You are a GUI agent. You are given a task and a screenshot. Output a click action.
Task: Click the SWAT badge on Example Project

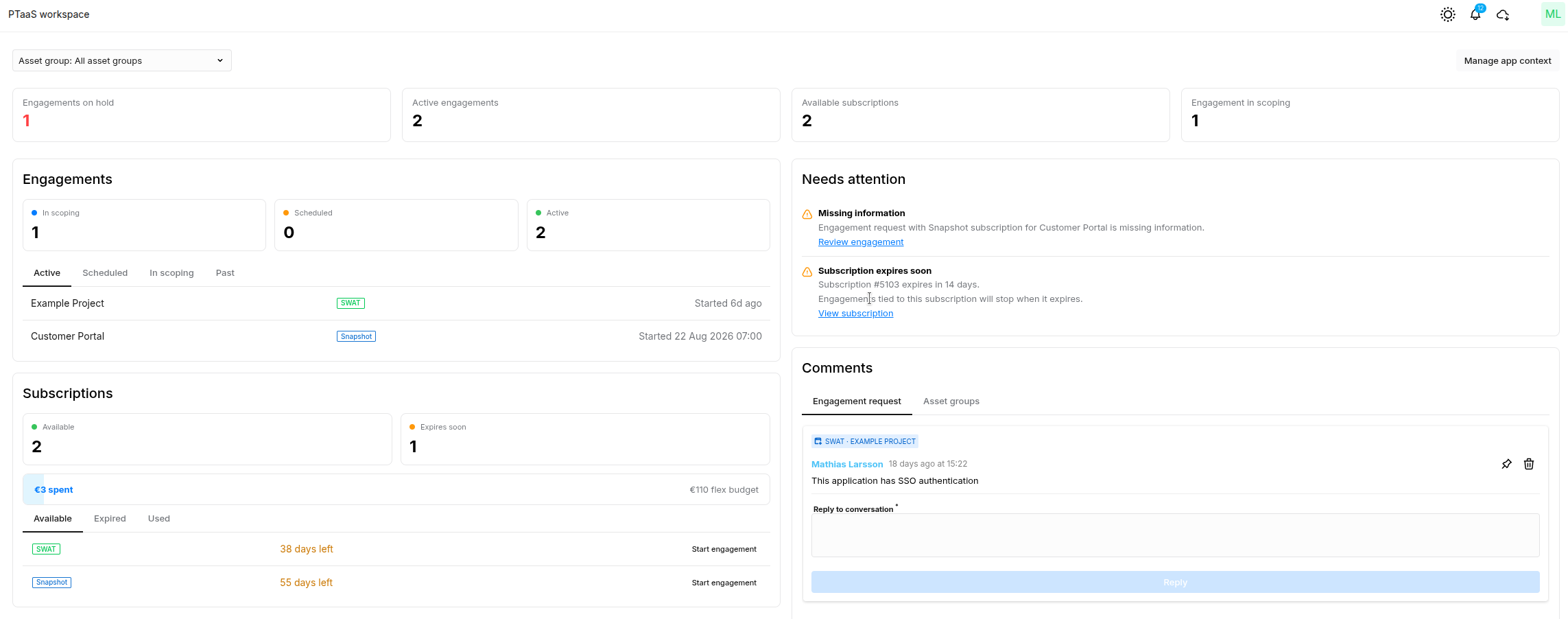(351, 303)
